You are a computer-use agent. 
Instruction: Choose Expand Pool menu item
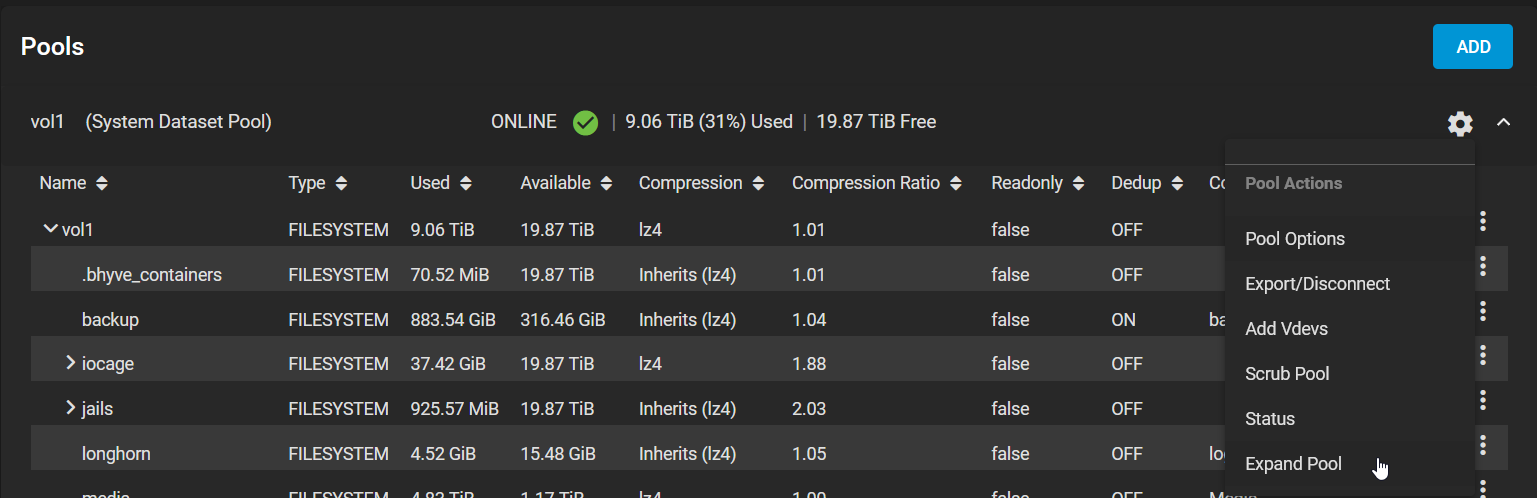point(1293,464)
